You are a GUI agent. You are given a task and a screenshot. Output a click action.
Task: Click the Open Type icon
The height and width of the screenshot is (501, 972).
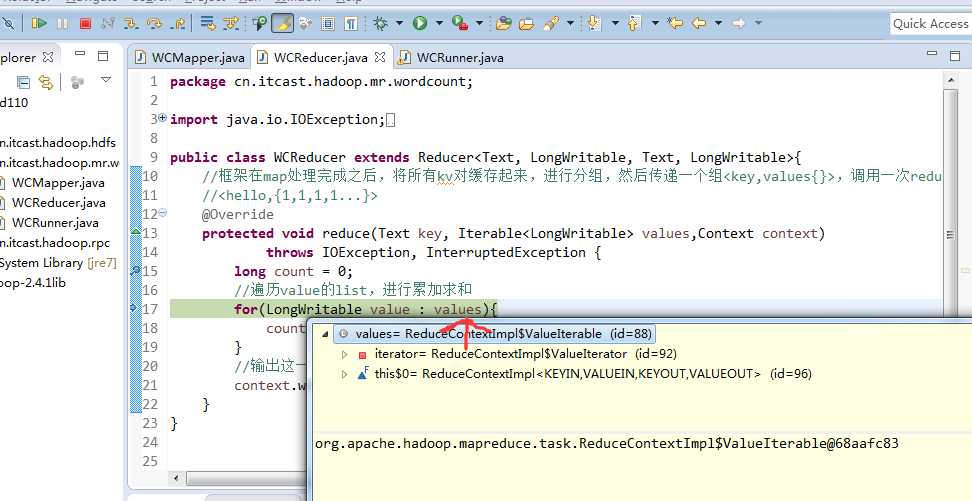(503, 24)
